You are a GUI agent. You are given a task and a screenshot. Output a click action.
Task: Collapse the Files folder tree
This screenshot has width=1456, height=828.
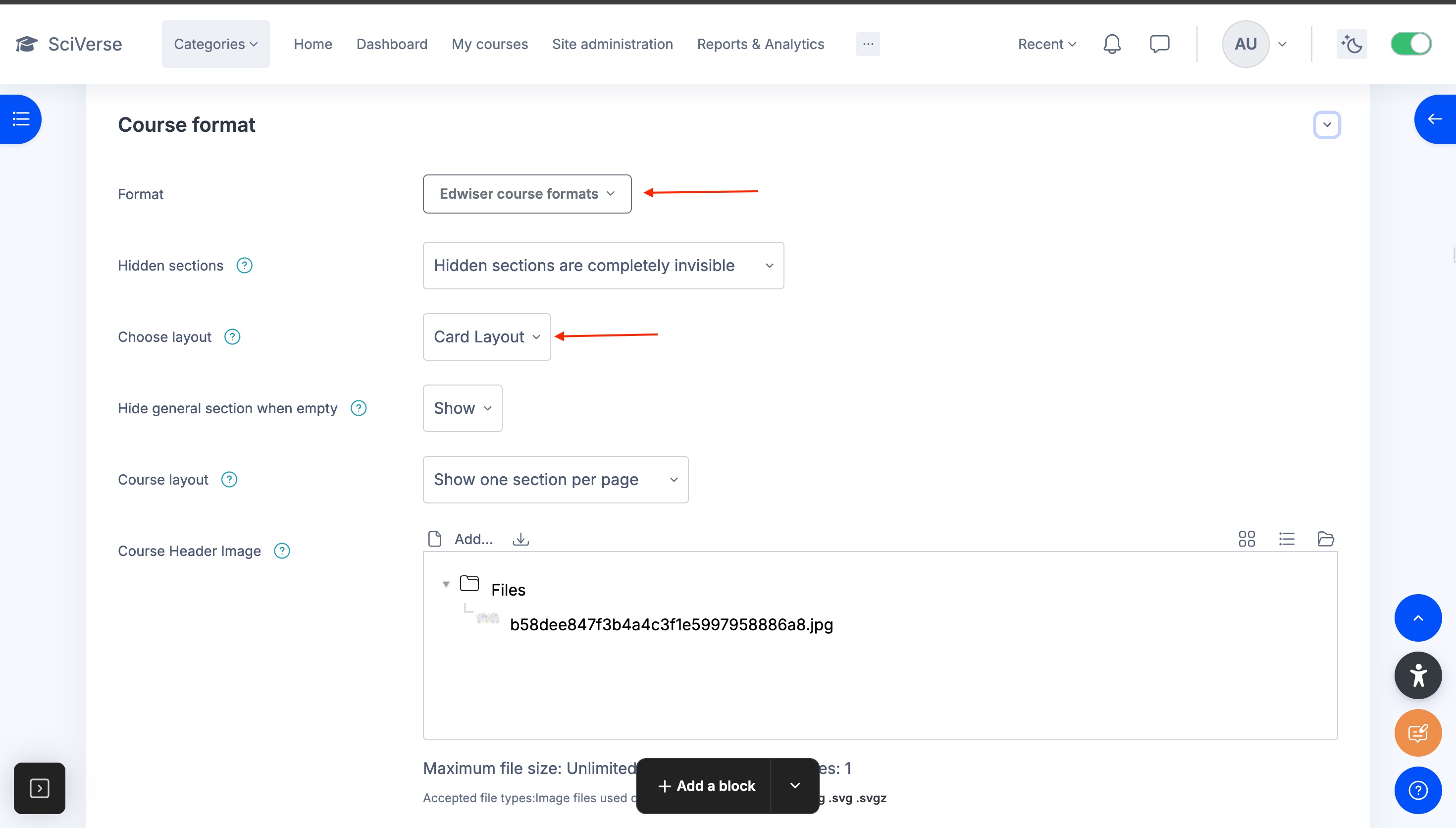[x=446, y=585]
